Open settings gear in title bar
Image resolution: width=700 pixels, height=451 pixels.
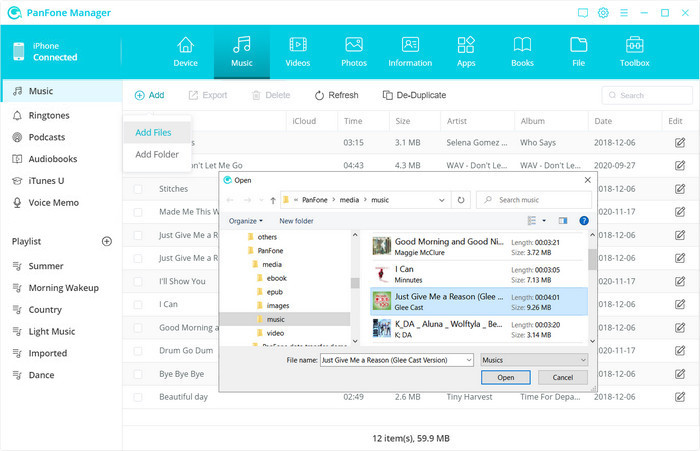click(603, 13)
